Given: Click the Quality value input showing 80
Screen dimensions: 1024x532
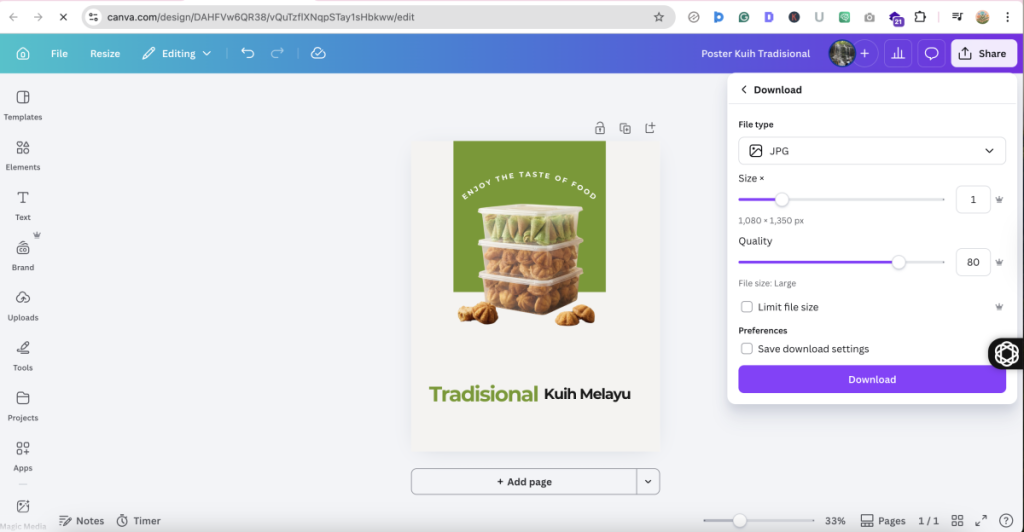Looking at the screenshot, I should point(973,262).
